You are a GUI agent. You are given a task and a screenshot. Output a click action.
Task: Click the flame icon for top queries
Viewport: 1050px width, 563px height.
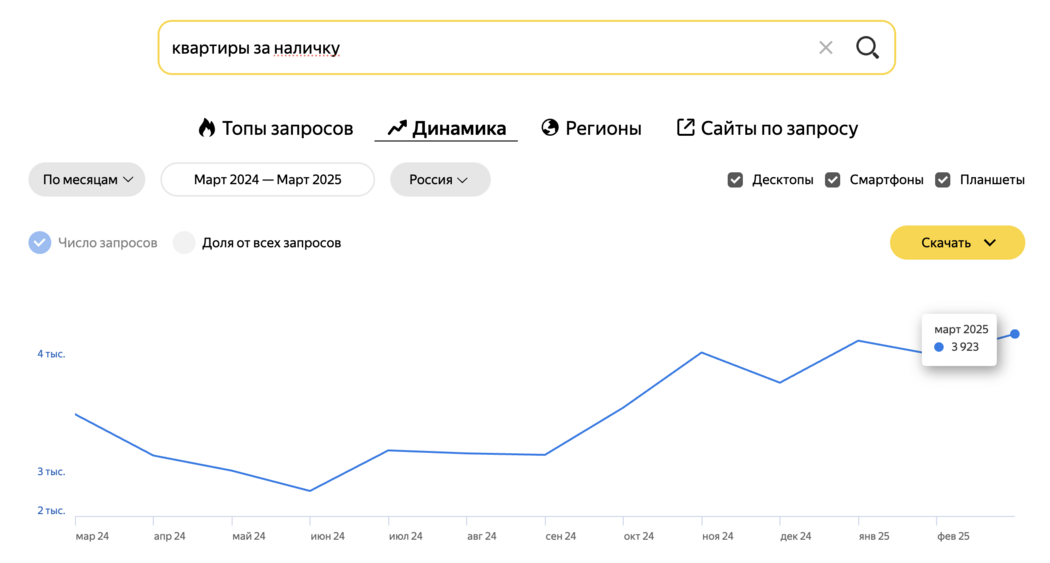[206, 127]
